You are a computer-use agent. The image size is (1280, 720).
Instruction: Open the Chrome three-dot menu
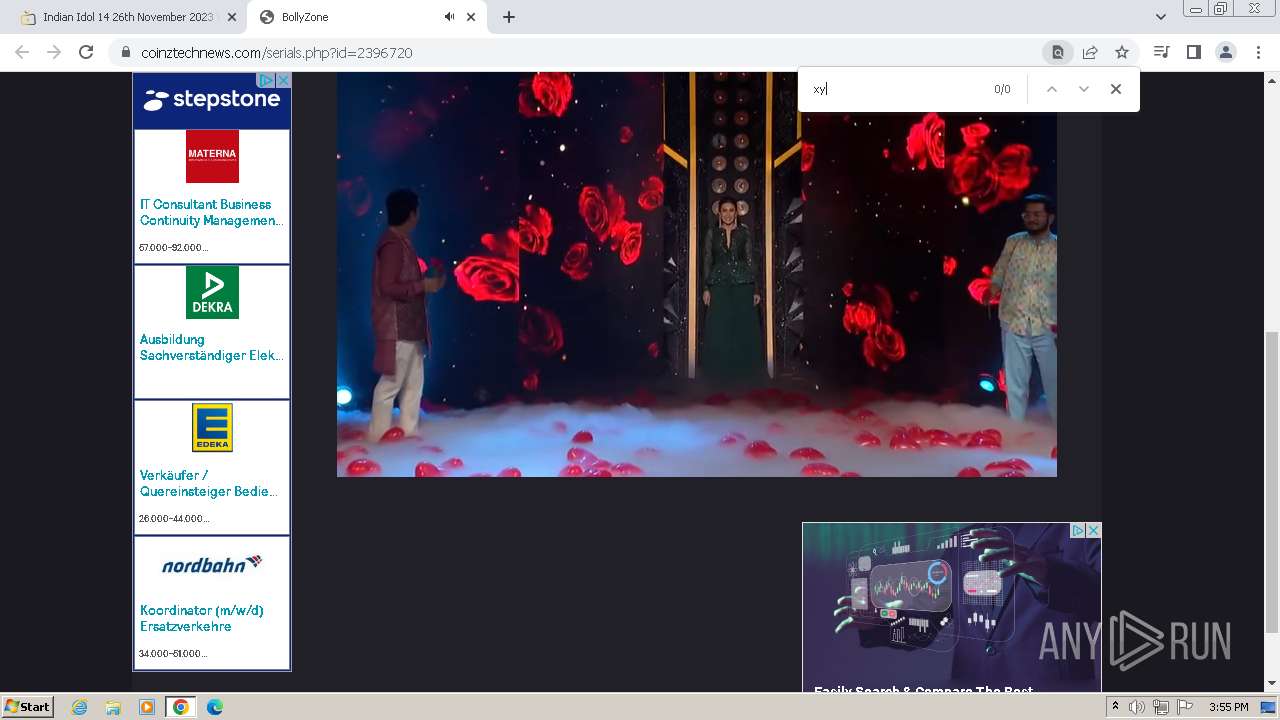[1258, 52]
